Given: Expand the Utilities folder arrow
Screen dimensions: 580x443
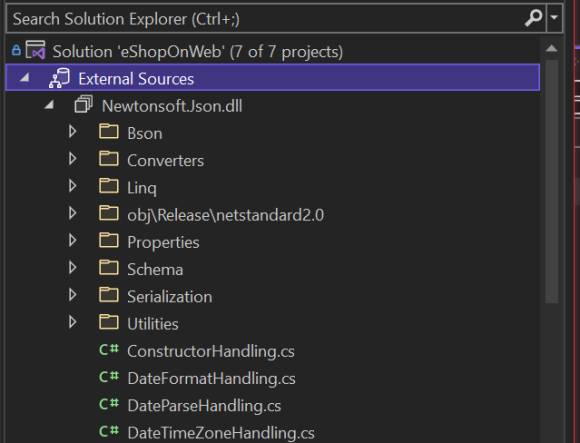Looking at the screenshot, I should [x=72, y=322].
